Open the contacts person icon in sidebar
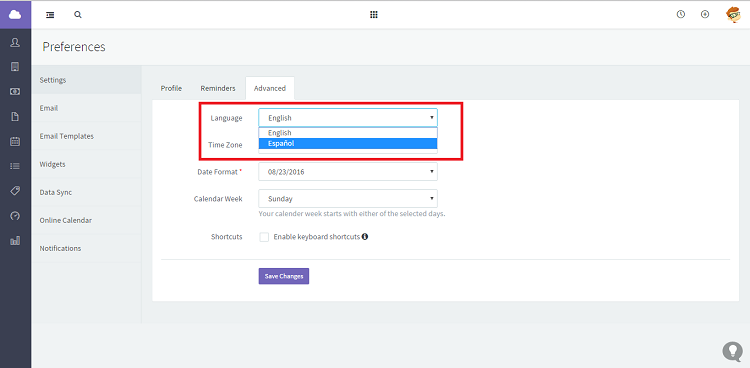 coord(15,43)
